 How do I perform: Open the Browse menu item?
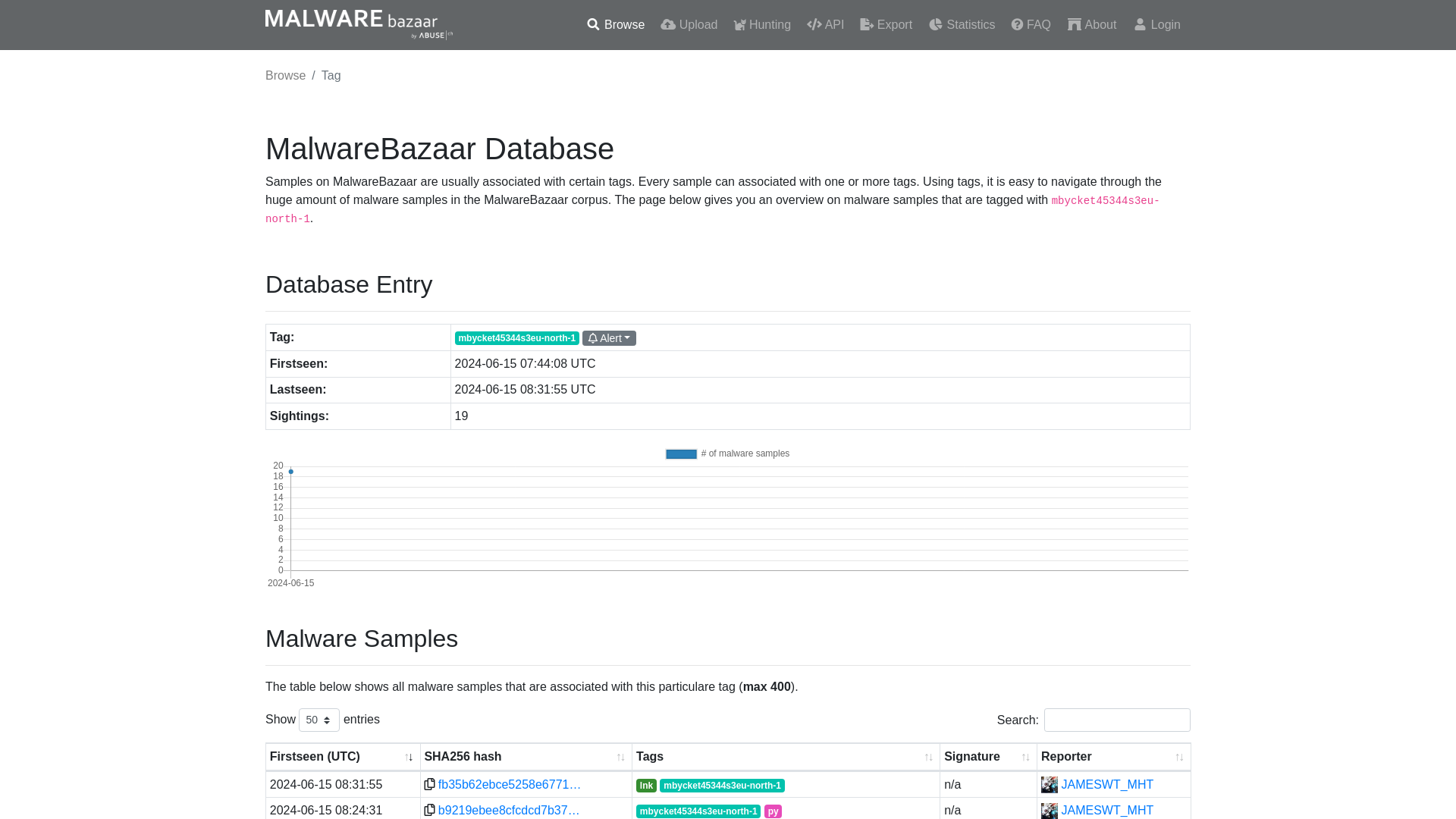tap(616, 25)
